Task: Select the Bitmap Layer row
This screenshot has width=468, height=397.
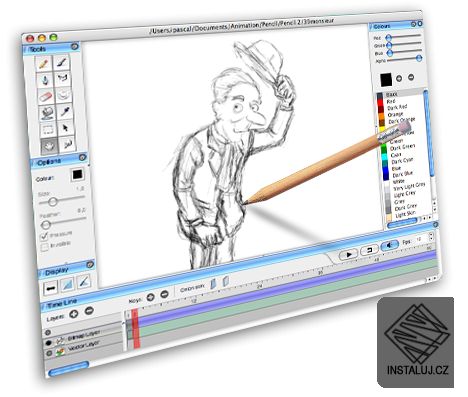Action: [83, 337]
